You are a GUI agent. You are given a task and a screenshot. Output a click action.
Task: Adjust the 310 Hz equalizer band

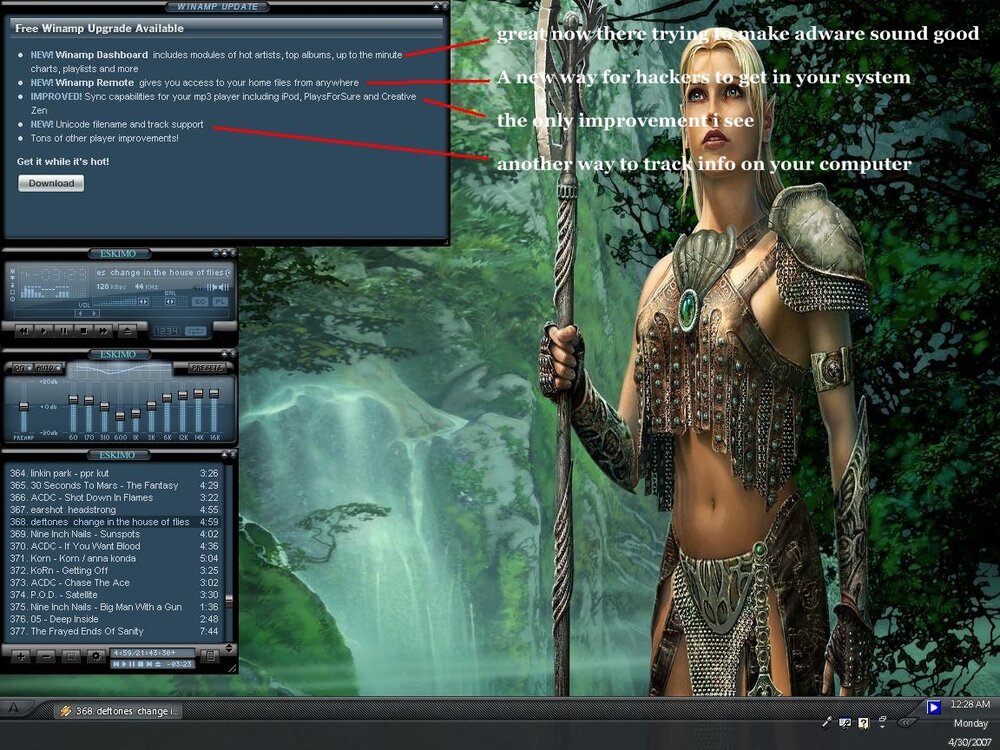pos(105,407)
